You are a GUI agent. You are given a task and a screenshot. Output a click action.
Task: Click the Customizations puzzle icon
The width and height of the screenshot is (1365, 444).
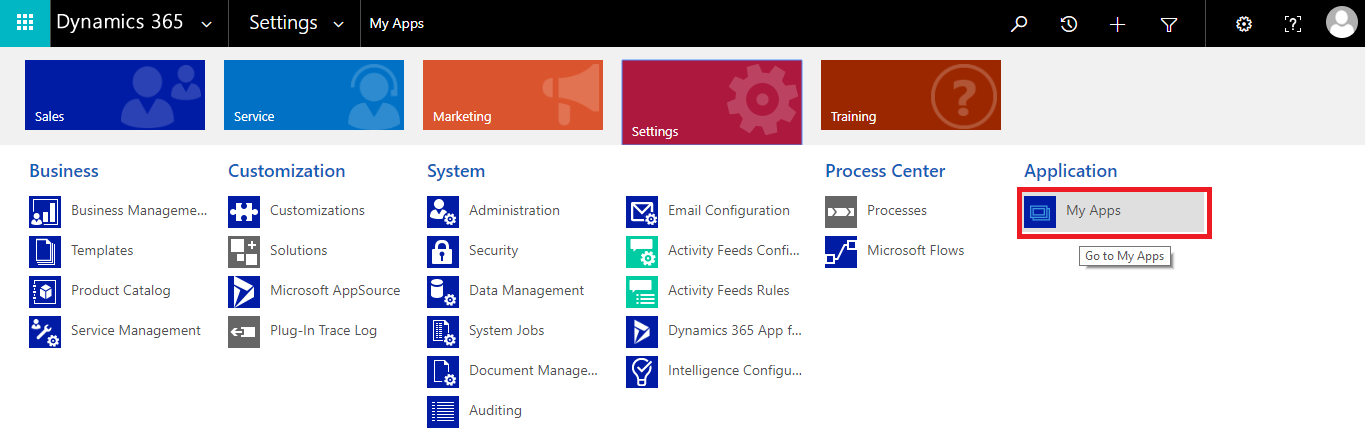click(244, 211)
